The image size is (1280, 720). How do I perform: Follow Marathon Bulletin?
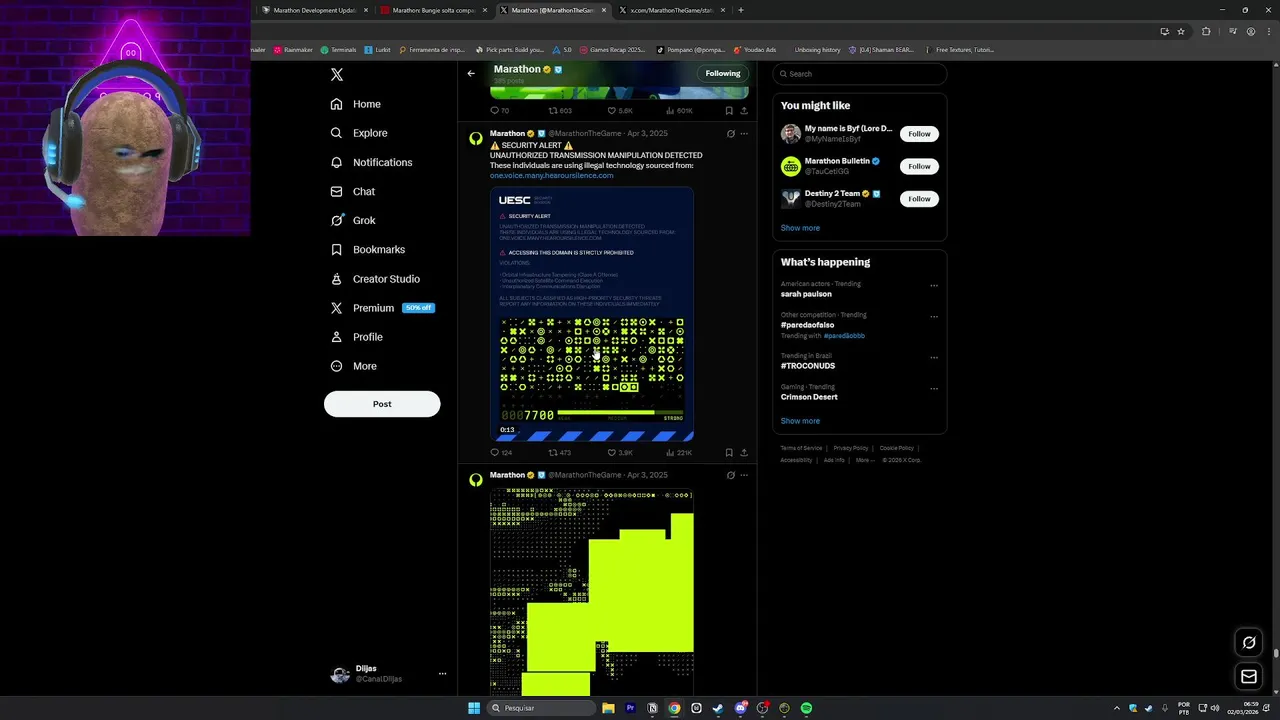pyautogui.click(x=919, y=166)
